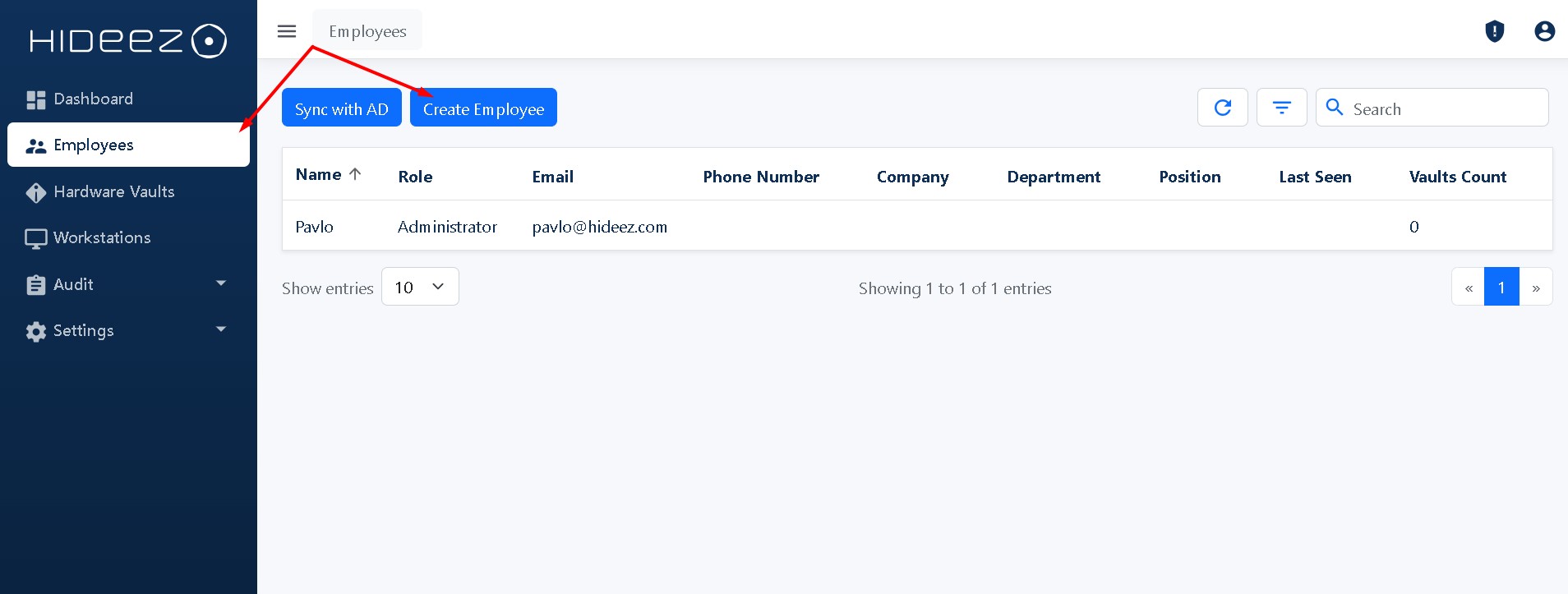Click the refresh table icon button
1568x594 pixels.
pyautogui.click(x=1223, y=108)
